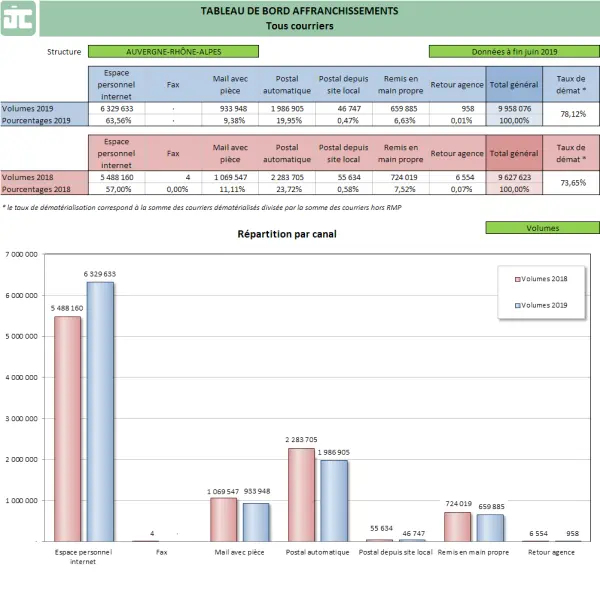Click the 2019 Postal automatique bar

(x=334, y=501)
